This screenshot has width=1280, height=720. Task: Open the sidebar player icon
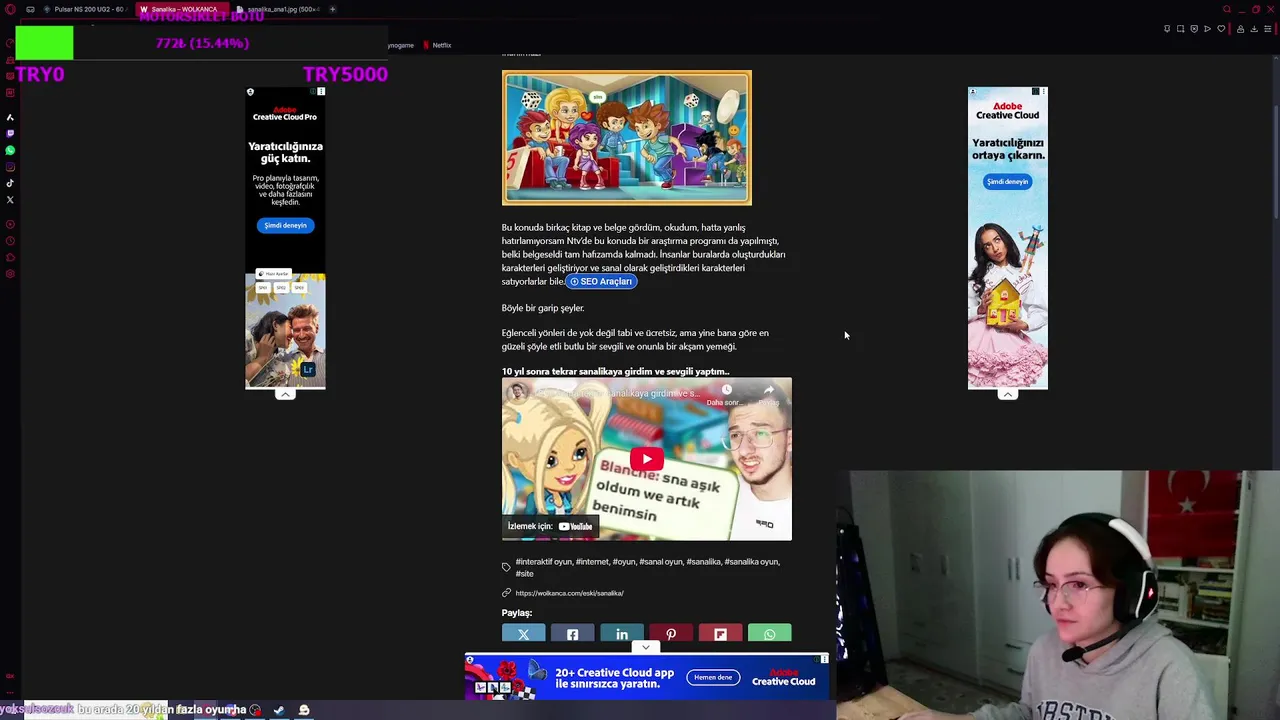click(x=10, y=225)
